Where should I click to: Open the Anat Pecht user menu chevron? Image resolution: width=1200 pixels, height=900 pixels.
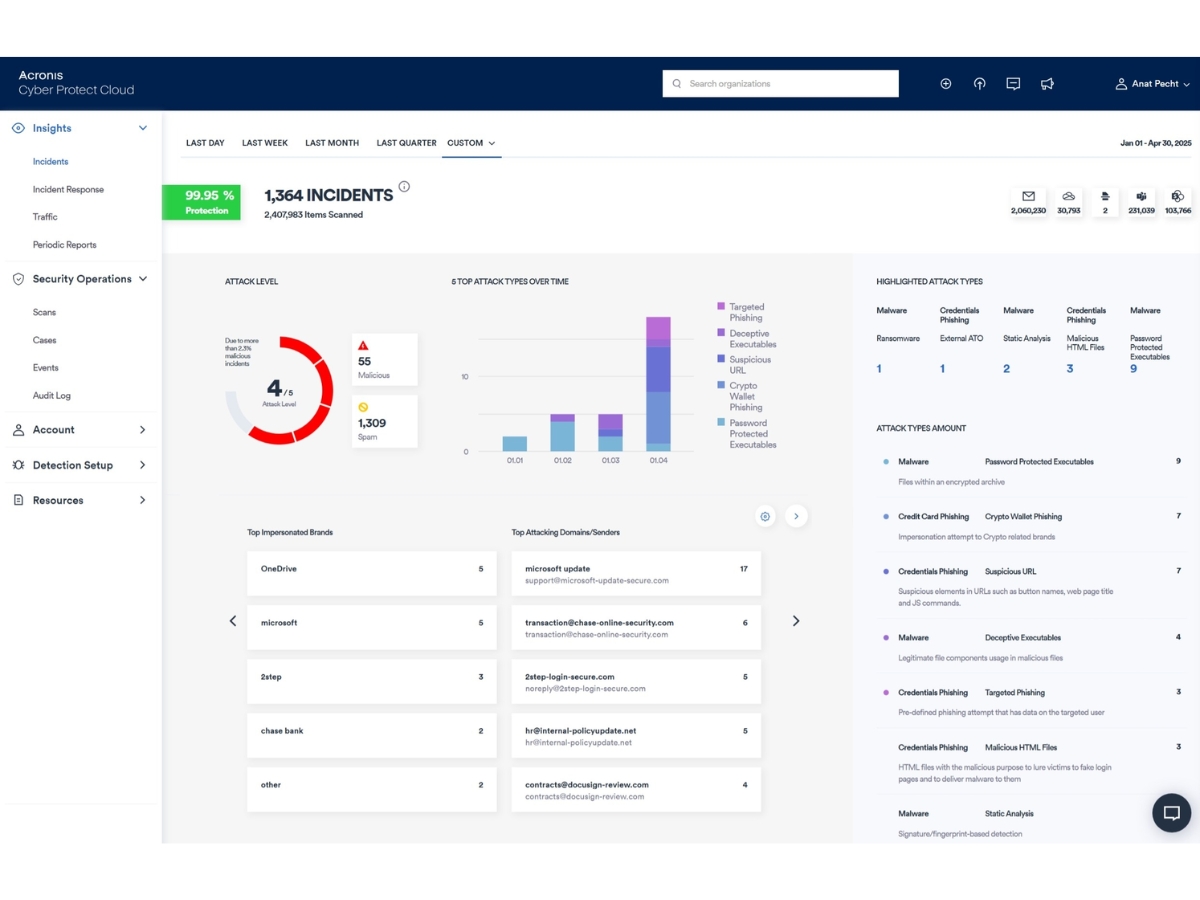coord(1187,85)
